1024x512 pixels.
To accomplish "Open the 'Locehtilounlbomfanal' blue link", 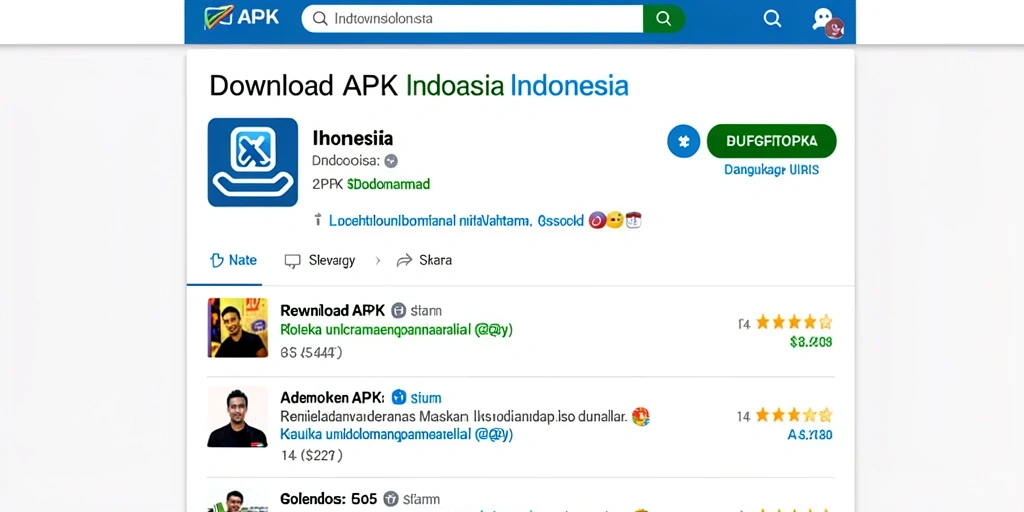I will tap(456, 221).
